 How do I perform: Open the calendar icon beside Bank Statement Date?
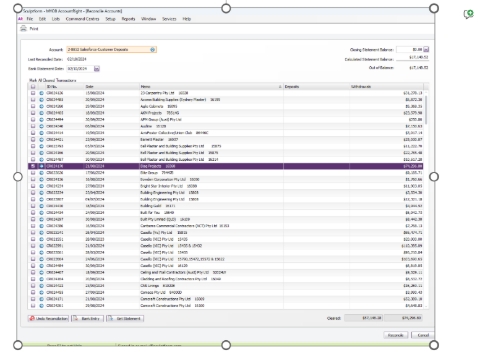click(x=97, y=69)
